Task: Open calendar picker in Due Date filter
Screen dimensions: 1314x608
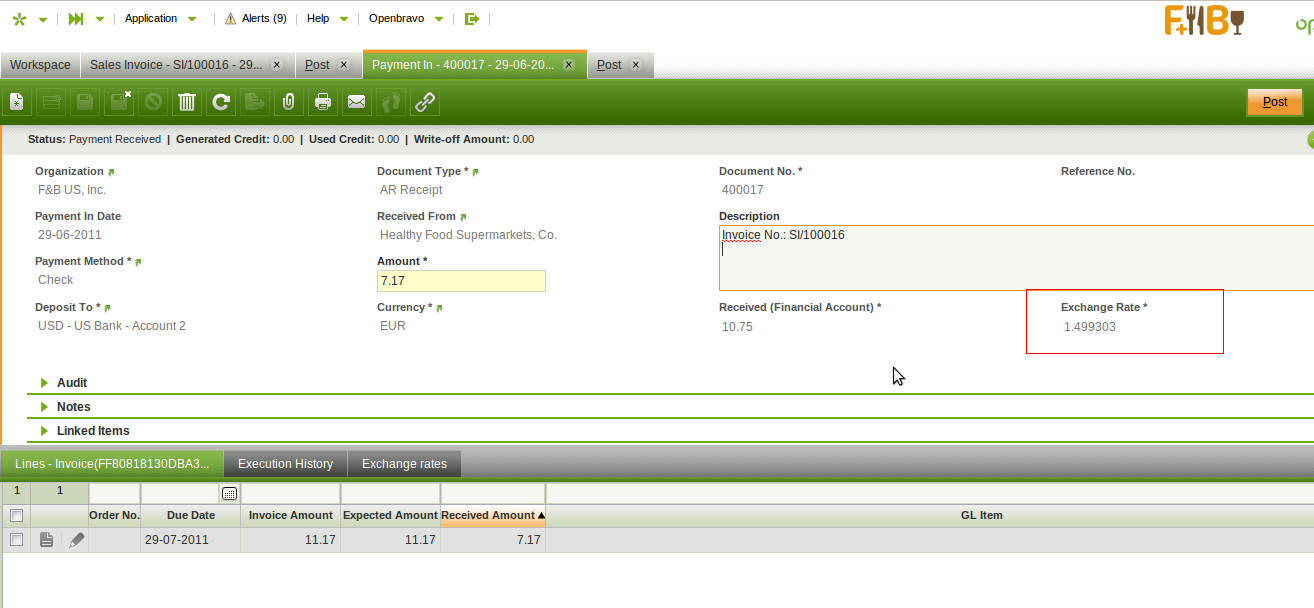Action: tap(229, 494)
